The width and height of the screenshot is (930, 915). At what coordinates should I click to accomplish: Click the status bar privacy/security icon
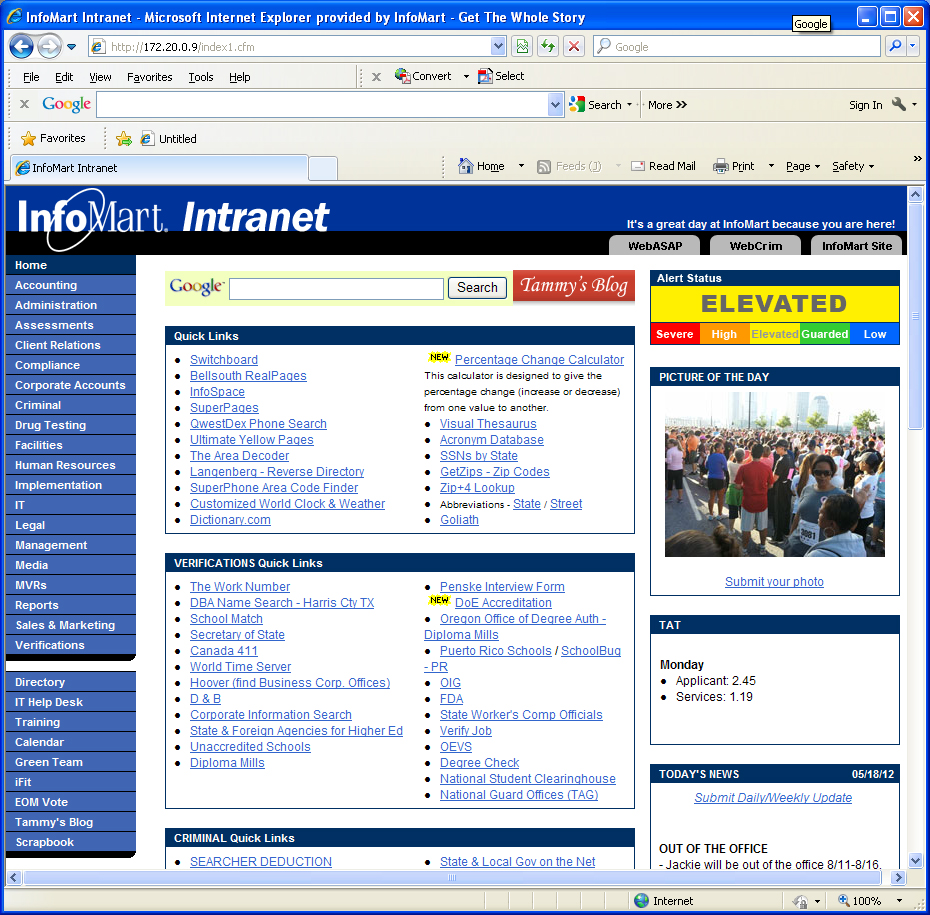(800, 901)
